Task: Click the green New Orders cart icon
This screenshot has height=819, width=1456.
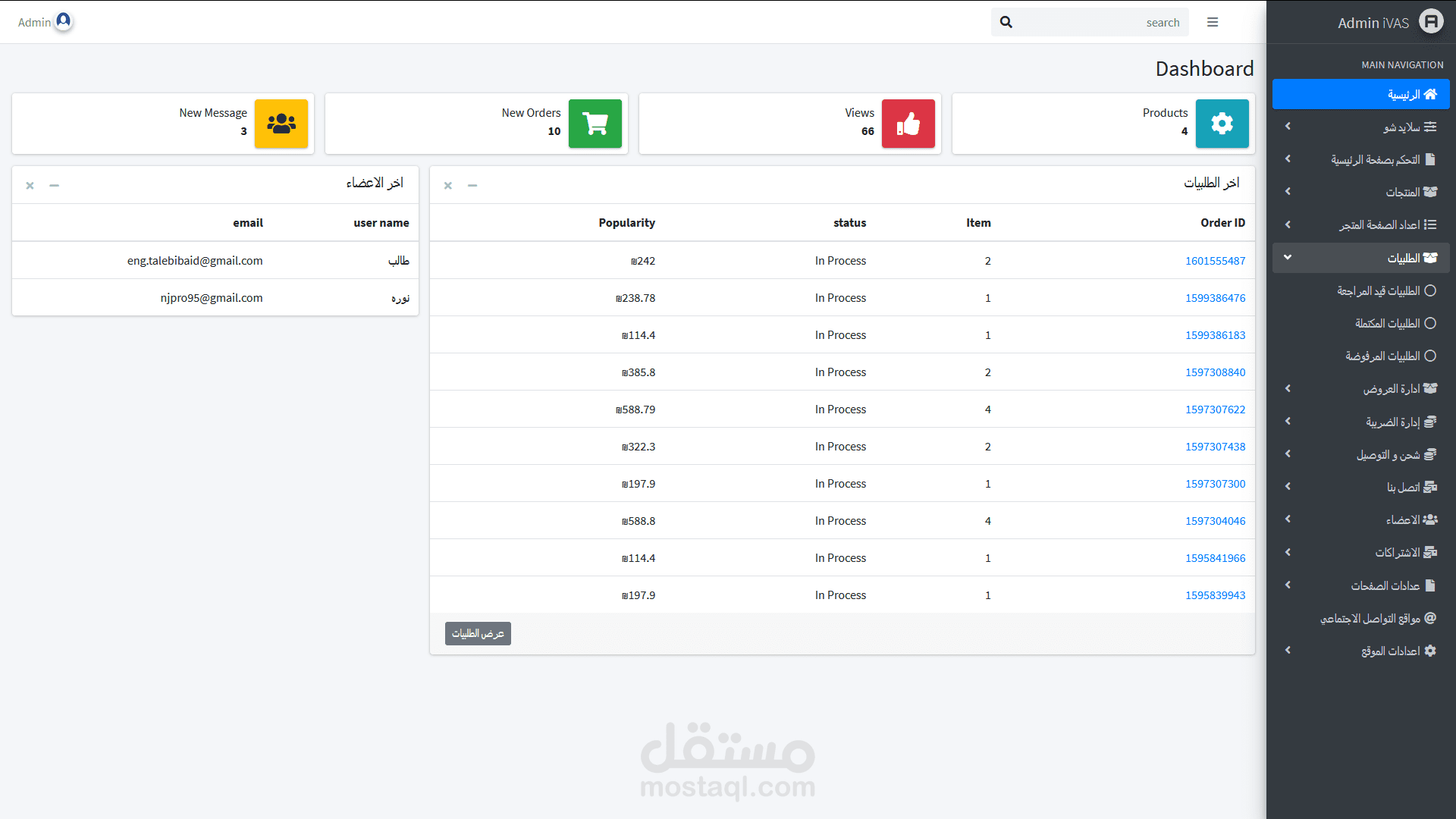Action: tap(595, 124)
